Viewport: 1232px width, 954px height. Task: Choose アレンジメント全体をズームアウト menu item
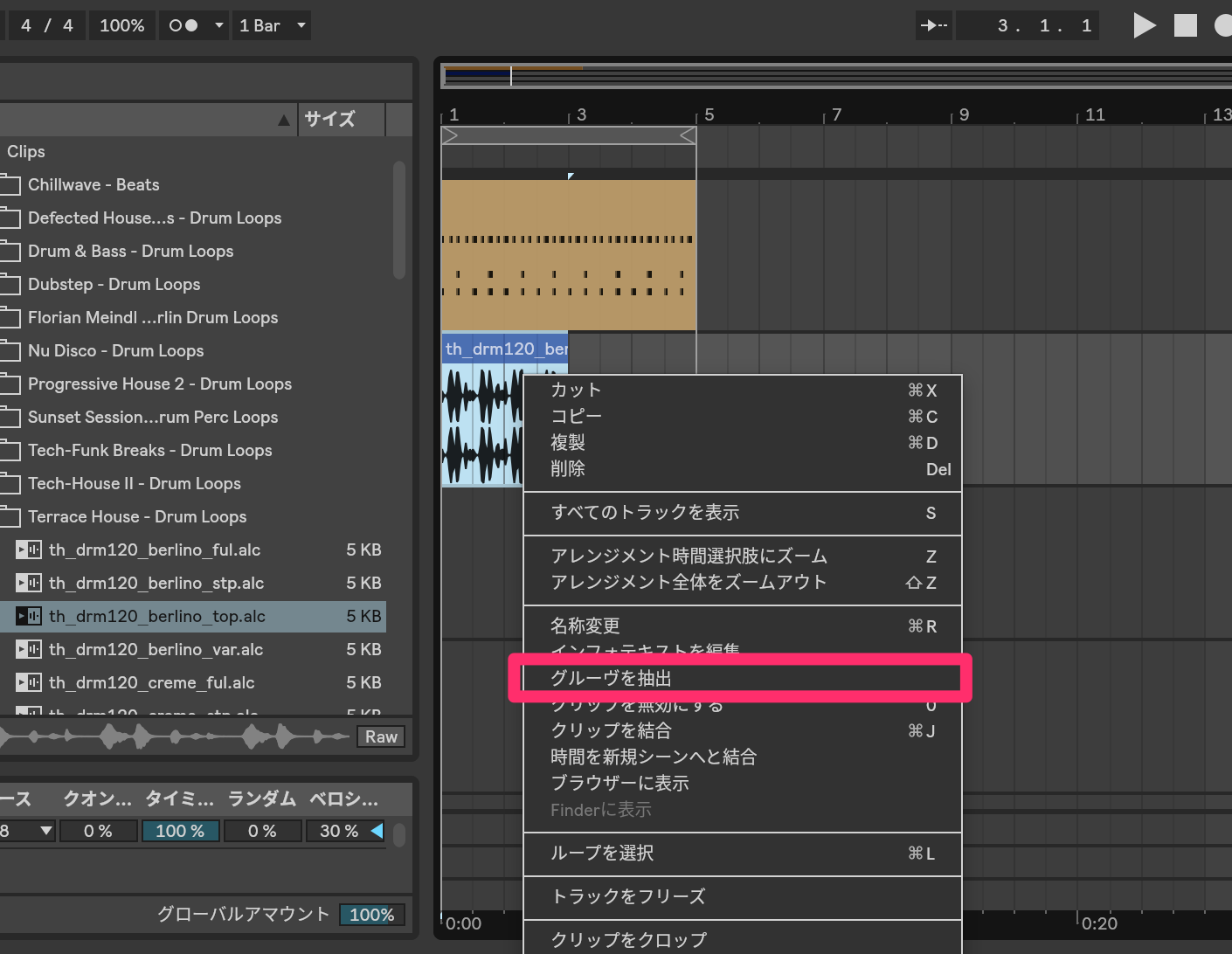tap(743, 583)
